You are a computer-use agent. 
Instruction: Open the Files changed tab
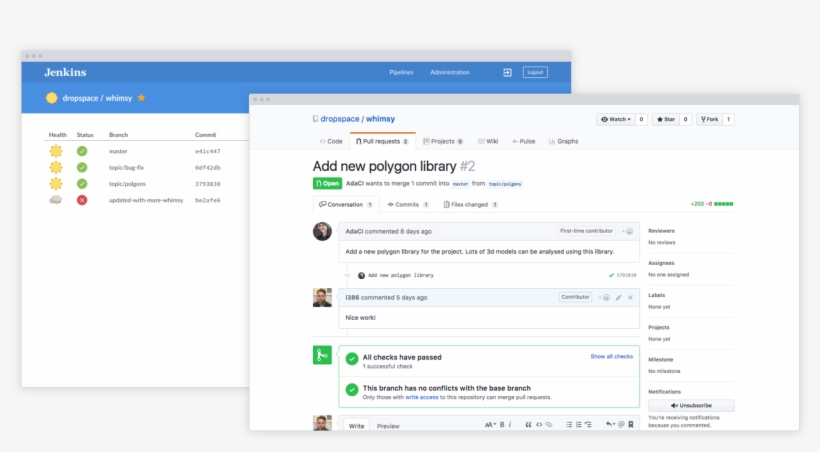tap(470, 205)
